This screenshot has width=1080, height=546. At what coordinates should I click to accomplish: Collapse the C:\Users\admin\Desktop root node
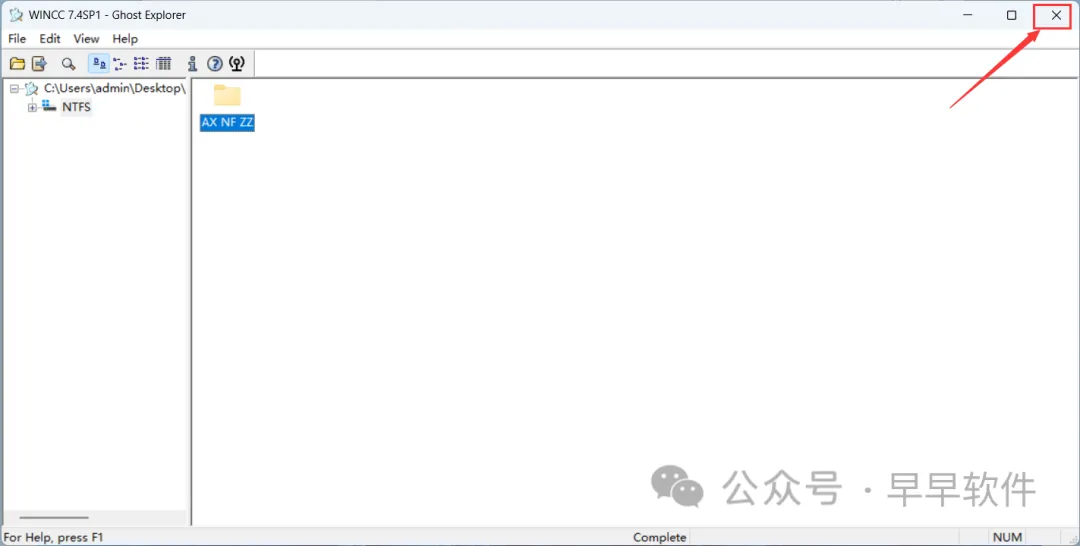pyautogui.click(x=14, y=89)
